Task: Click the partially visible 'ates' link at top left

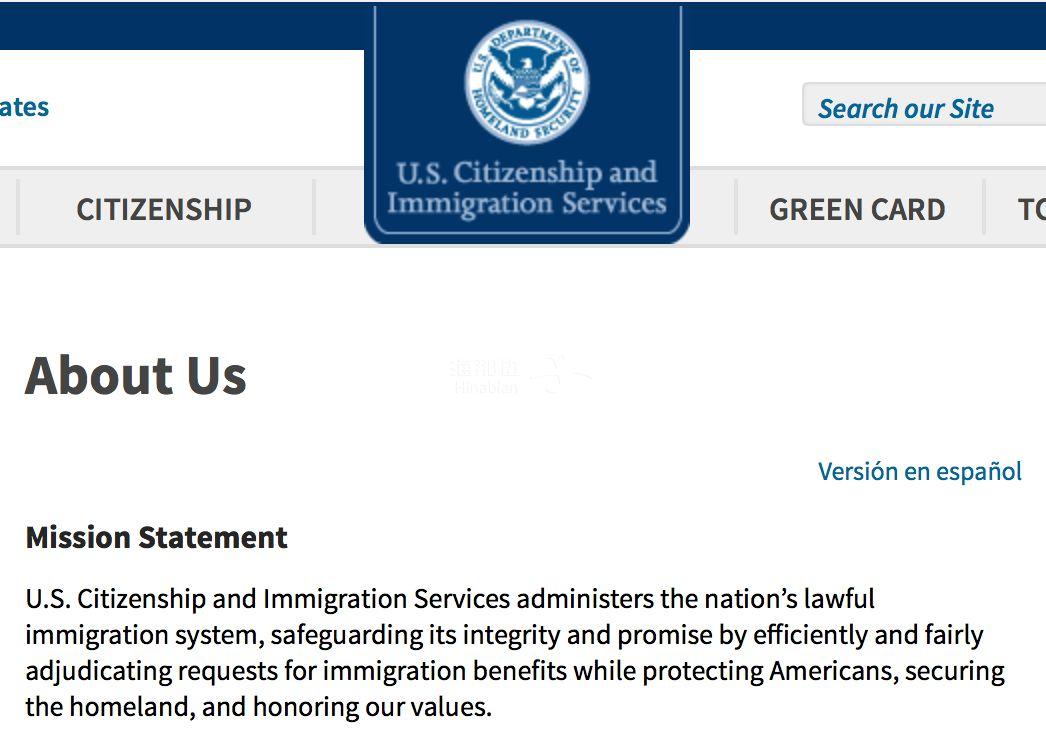Action: [24, 107]
